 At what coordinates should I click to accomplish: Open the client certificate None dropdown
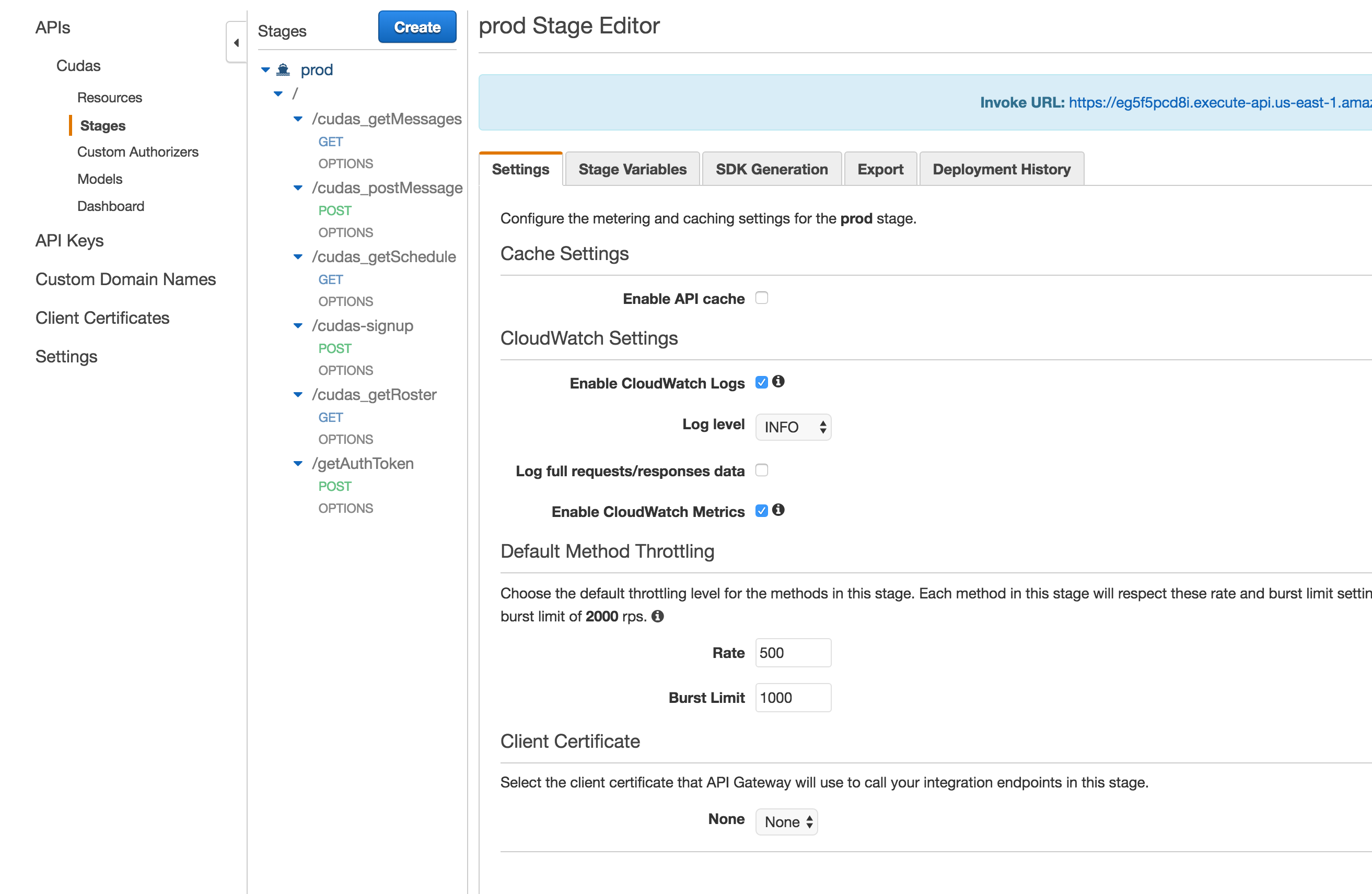pyautogui.click(x=786, y=821)
